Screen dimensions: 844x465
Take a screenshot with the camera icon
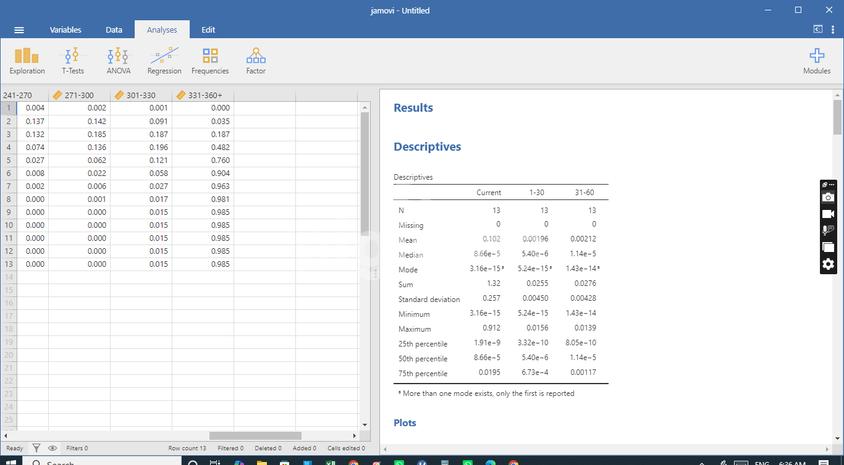click(x=828, y=198)
